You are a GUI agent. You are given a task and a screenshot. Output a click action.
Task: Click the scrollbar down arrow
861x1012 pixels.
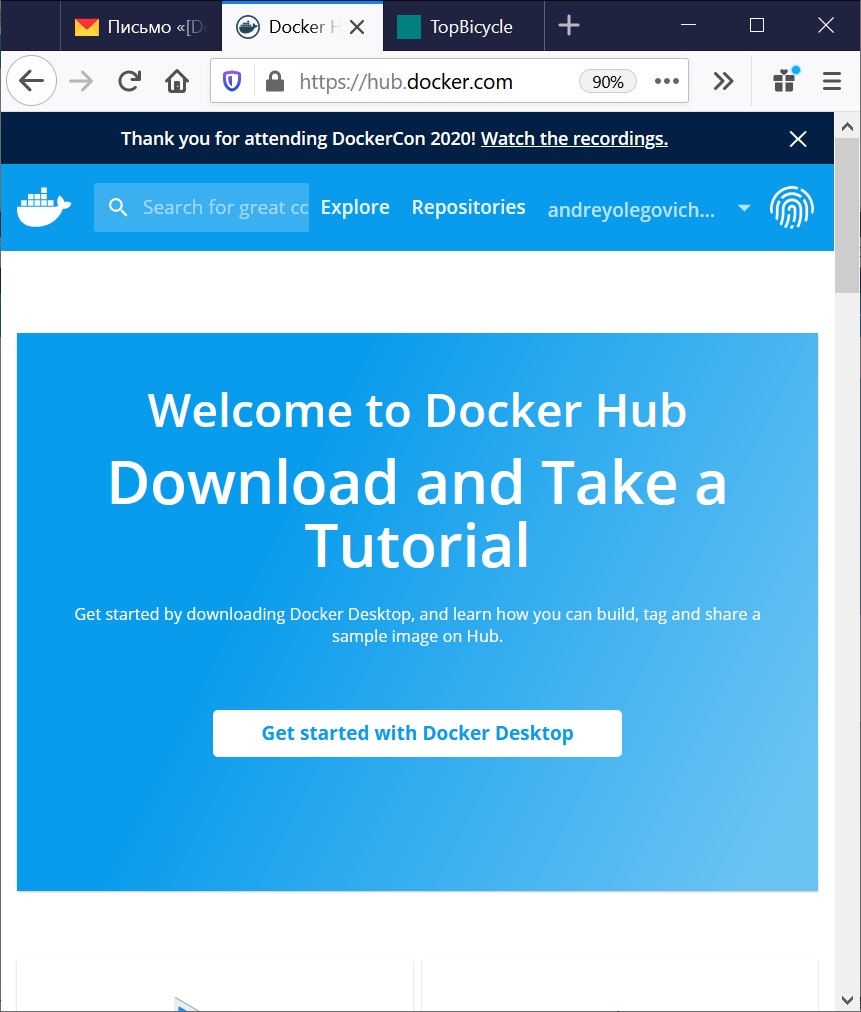(847, 1000)
